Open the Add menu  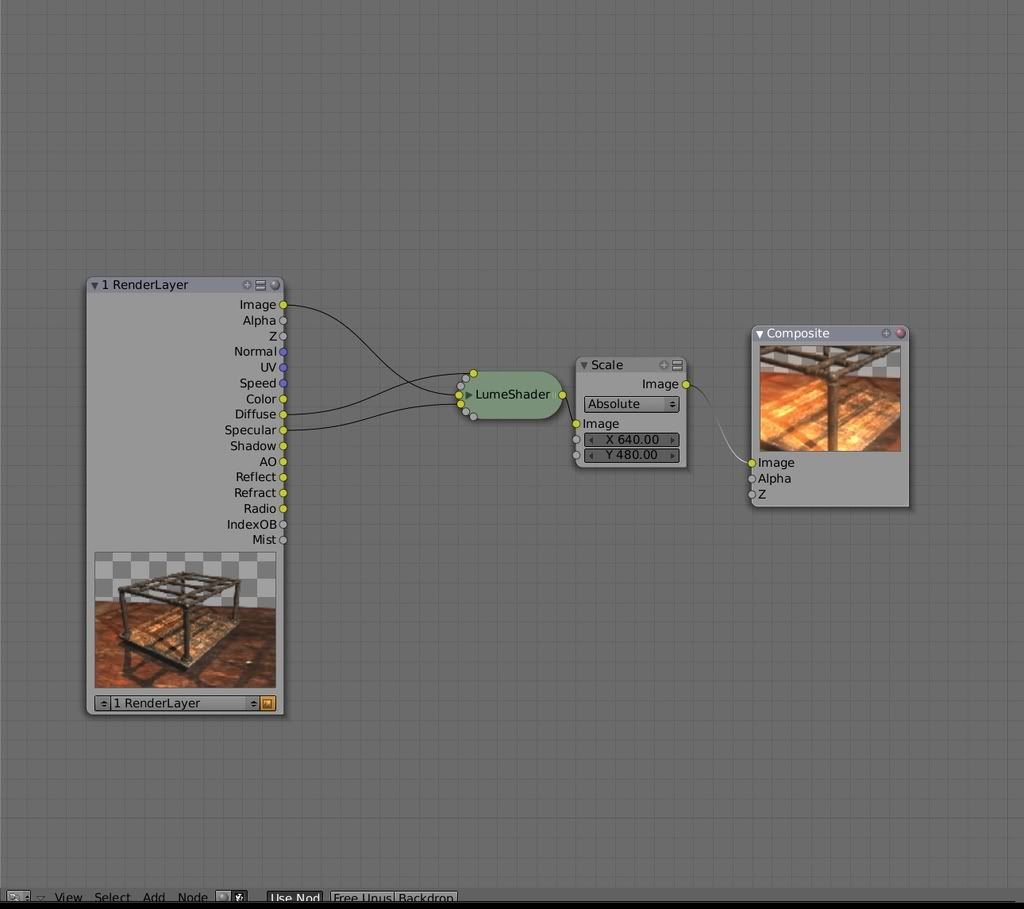(154, 898)
